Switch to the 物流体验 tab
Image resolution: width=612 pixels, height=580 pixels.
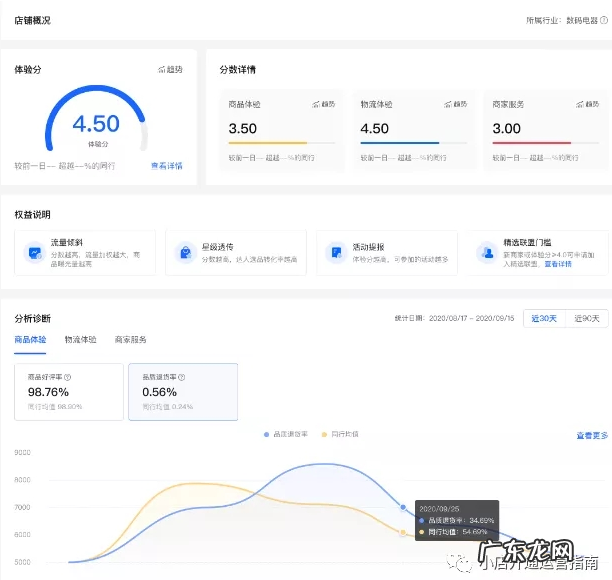[x=80, y=340]
